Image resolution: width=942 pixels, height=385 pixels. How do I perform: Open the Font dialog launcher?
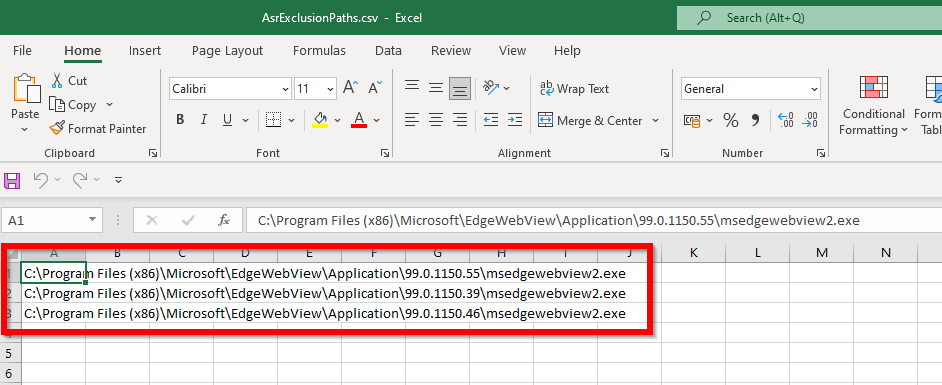point(384,154)
